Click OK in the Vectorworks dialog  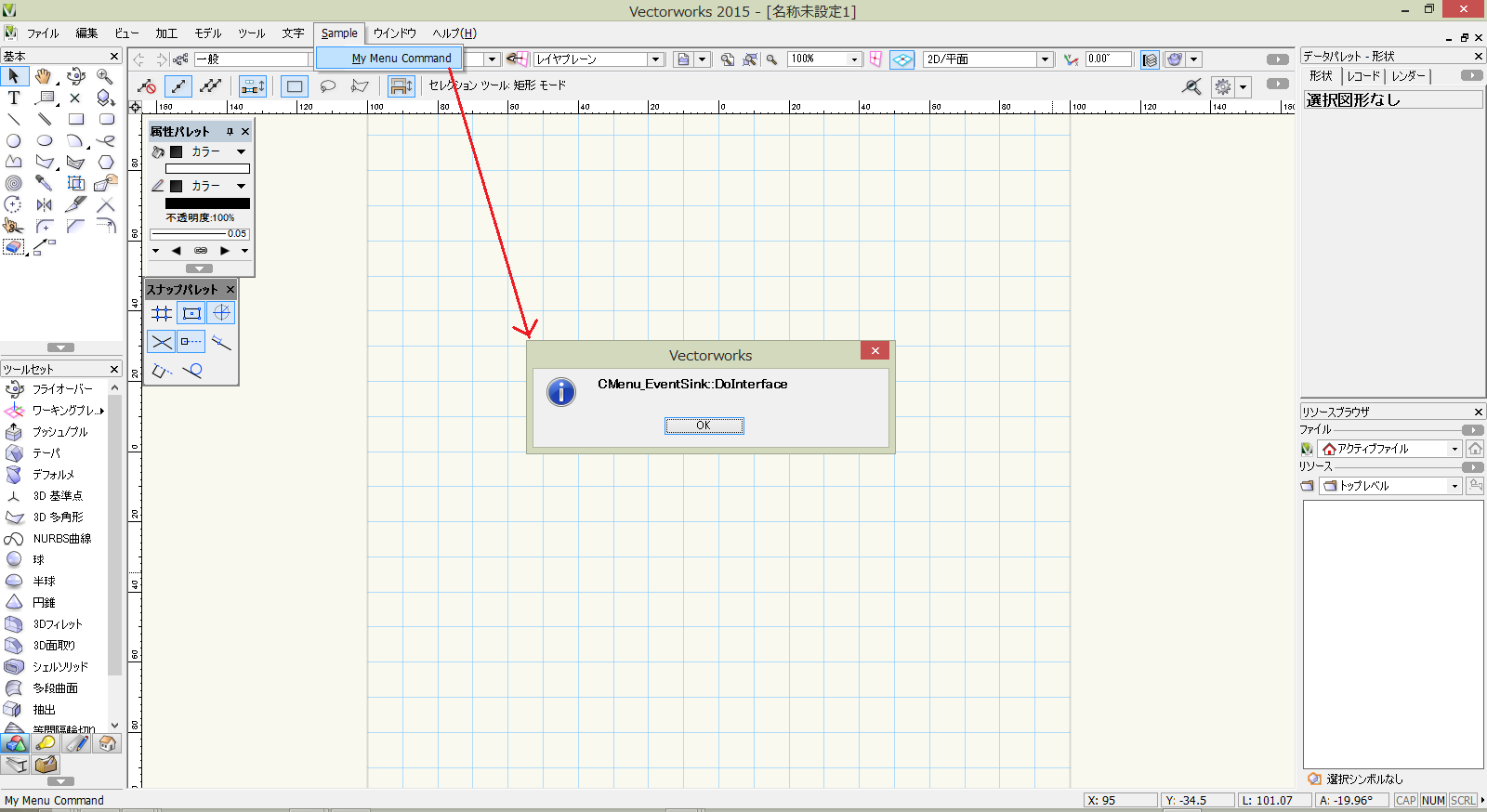click(704, 426)
